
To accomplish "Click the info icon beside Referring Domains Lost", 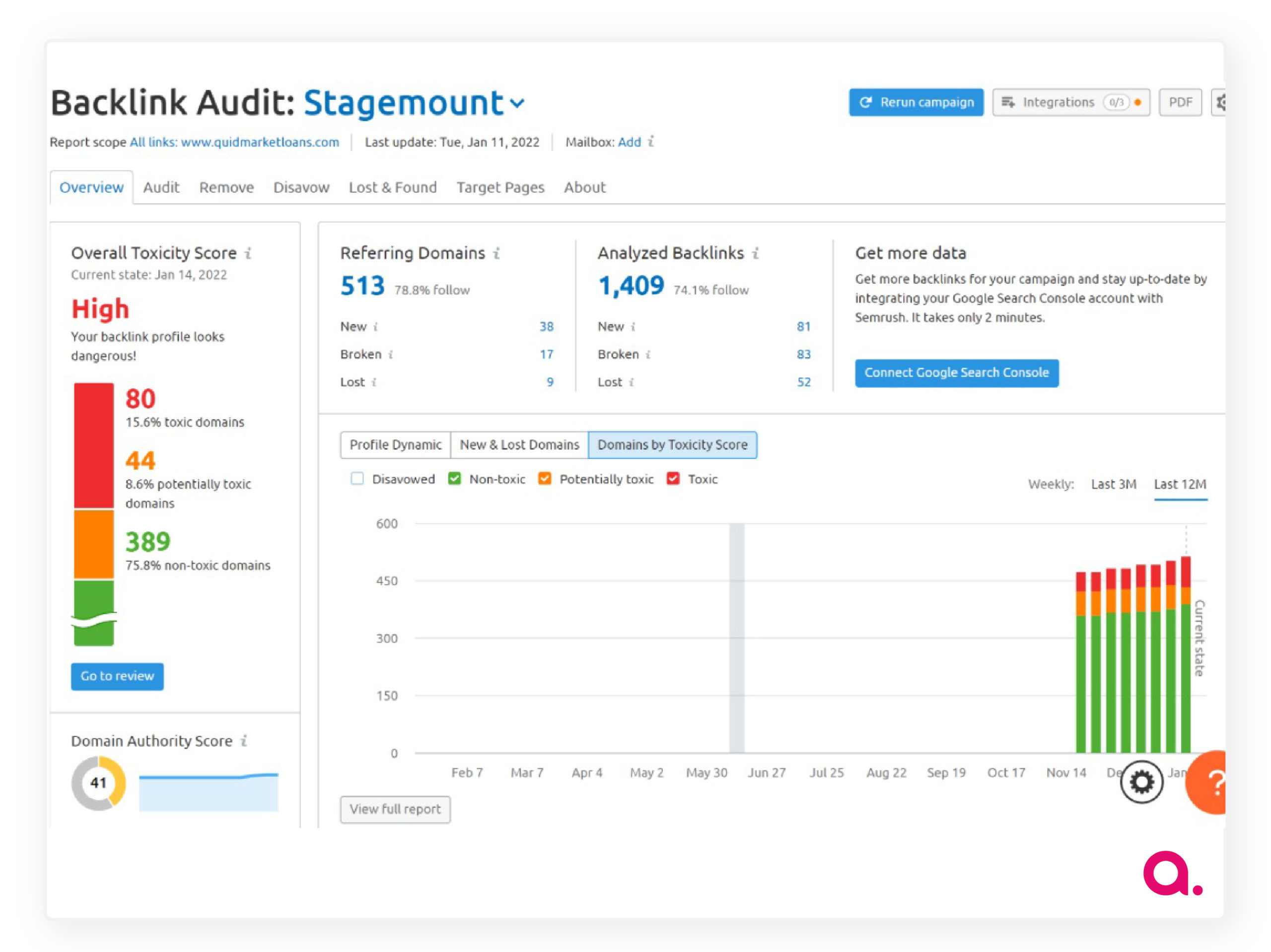I will (x=373, y=382).
